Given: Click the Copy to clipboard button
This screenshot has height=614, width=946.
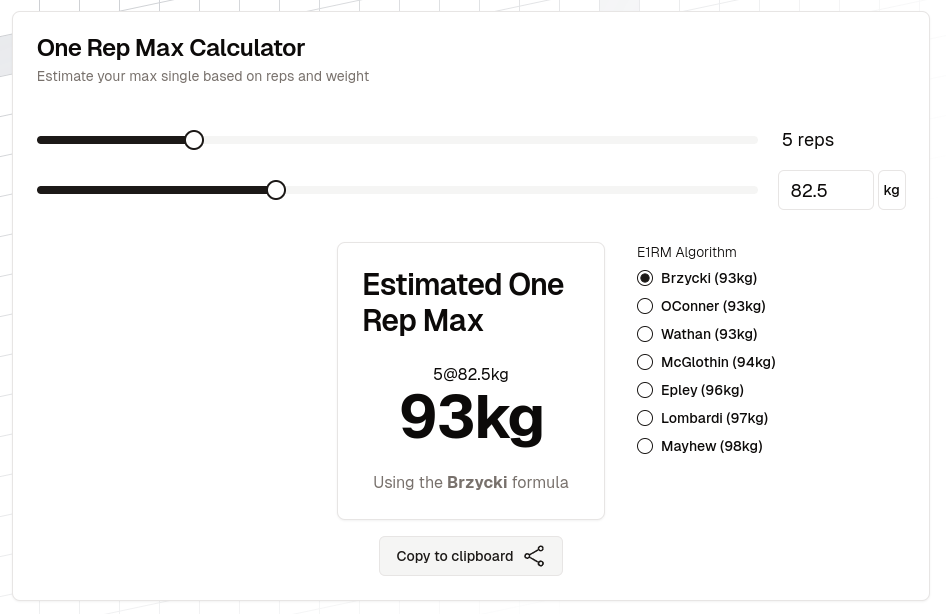Looking at the screenshot, I should pyautogui.click(x=471, y=556).
